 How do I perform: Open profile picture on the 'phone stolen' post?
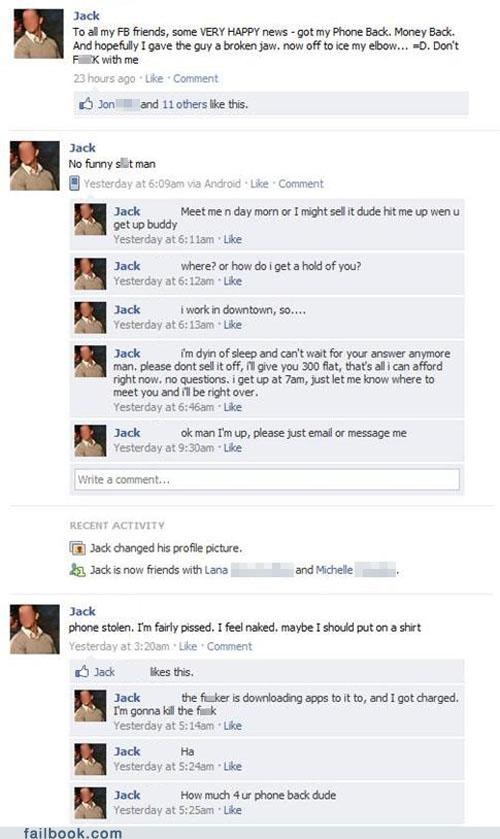pos(34,629)
